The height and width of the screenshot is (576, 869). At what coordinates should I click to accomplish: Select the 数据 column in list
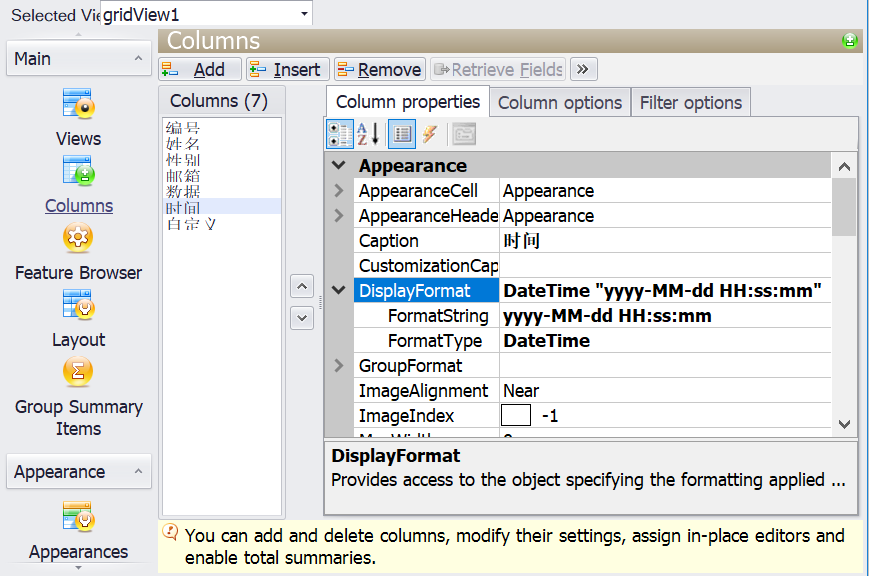pos(222,191)
